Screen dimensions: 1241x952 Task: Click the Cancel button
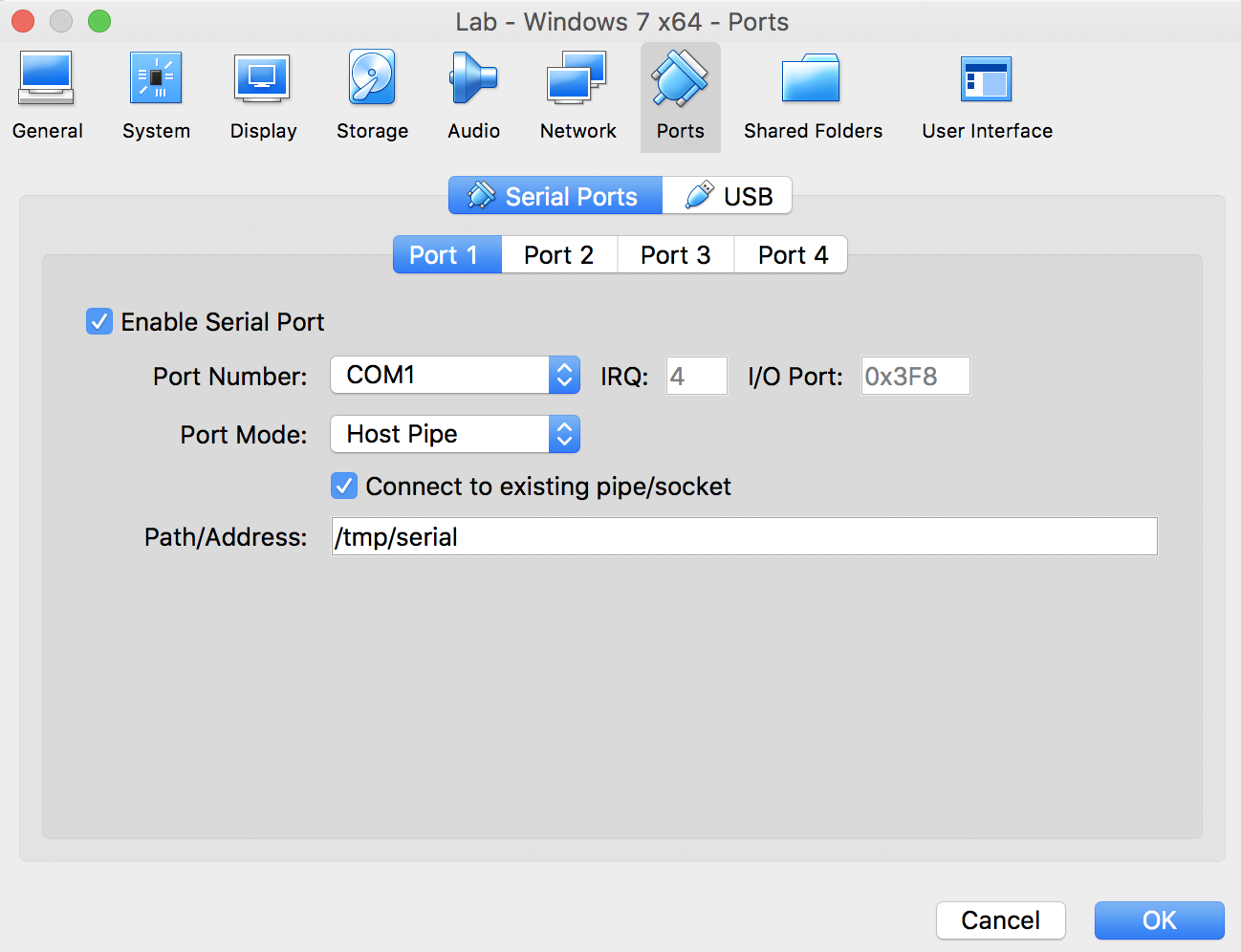click(x=1000, y=920)
